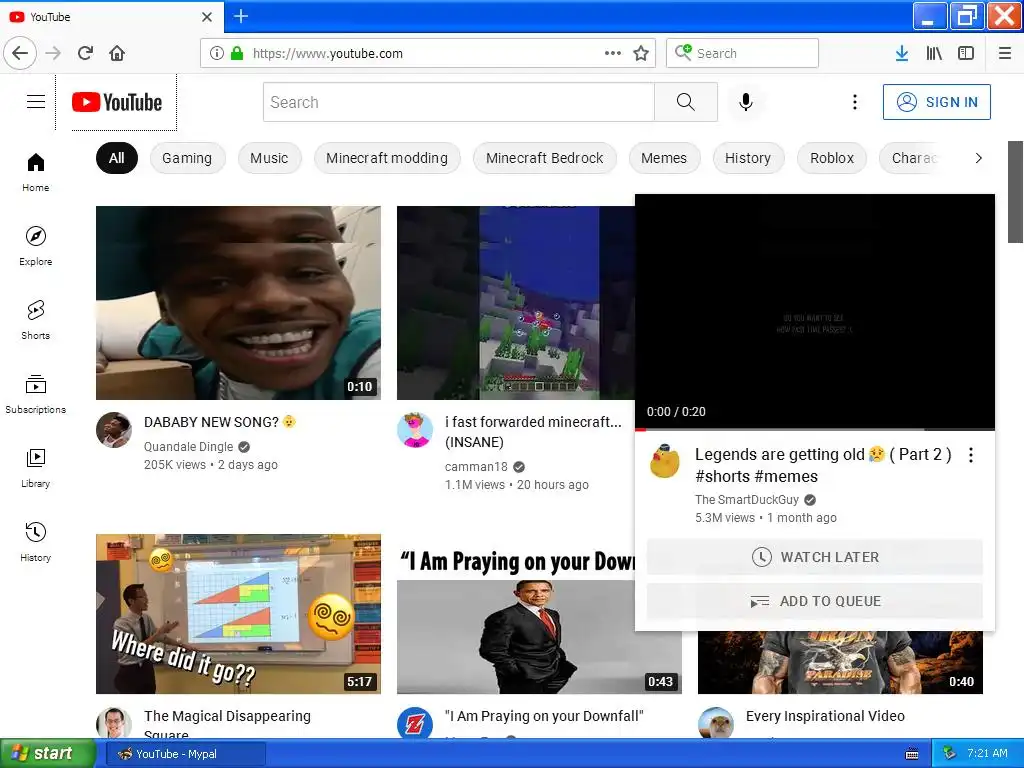1024x768 pixels.
Task: Click the system tray network icon
Action: [950, 754]
